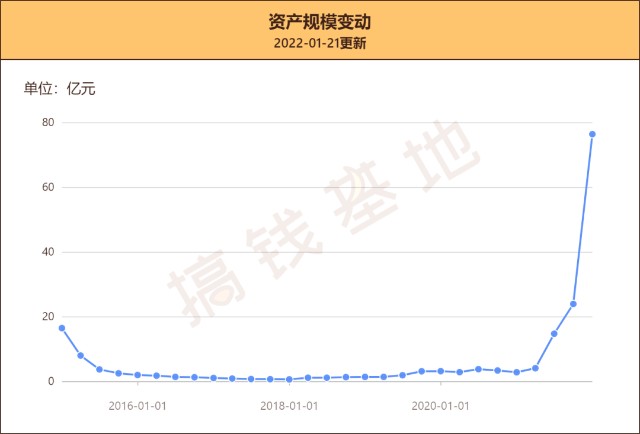Click the late data point valued around 15
Viewport: 640px width, 434px height.
[554, 333]
